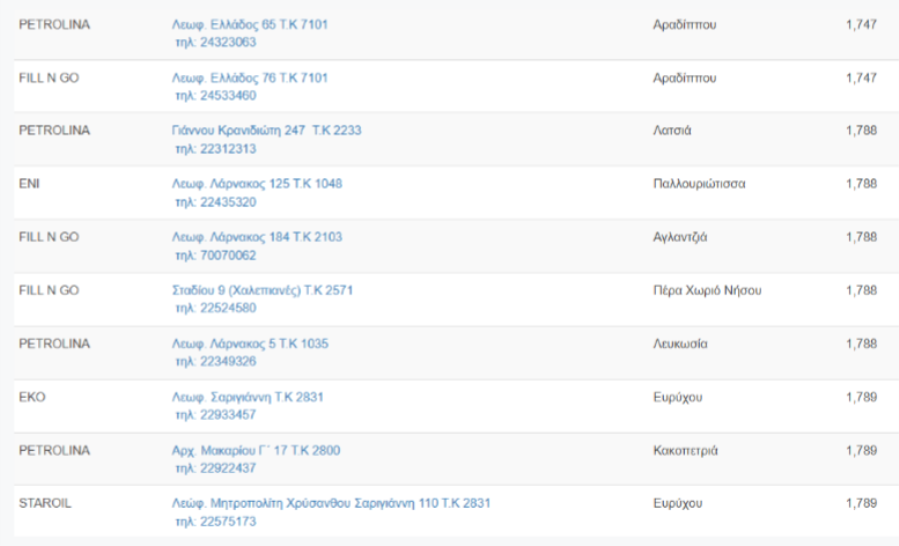Open the Αρχ. Μακαρίου Γ΄ 17 address link
The height and width of the screenshot is (546, 899).
coord(256,450)
